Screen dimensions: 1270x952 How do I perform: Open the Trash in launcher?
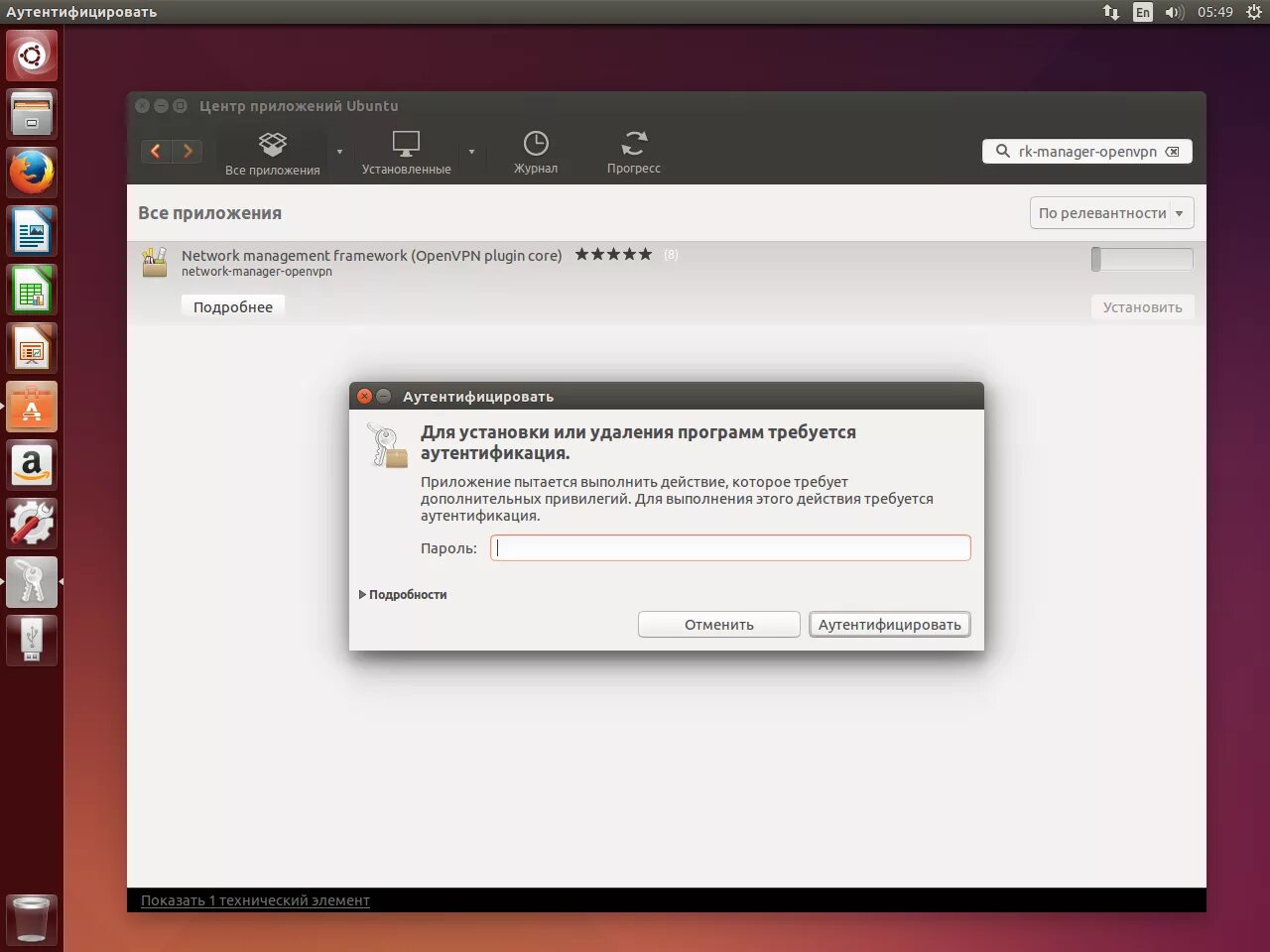tap(32, 918)
